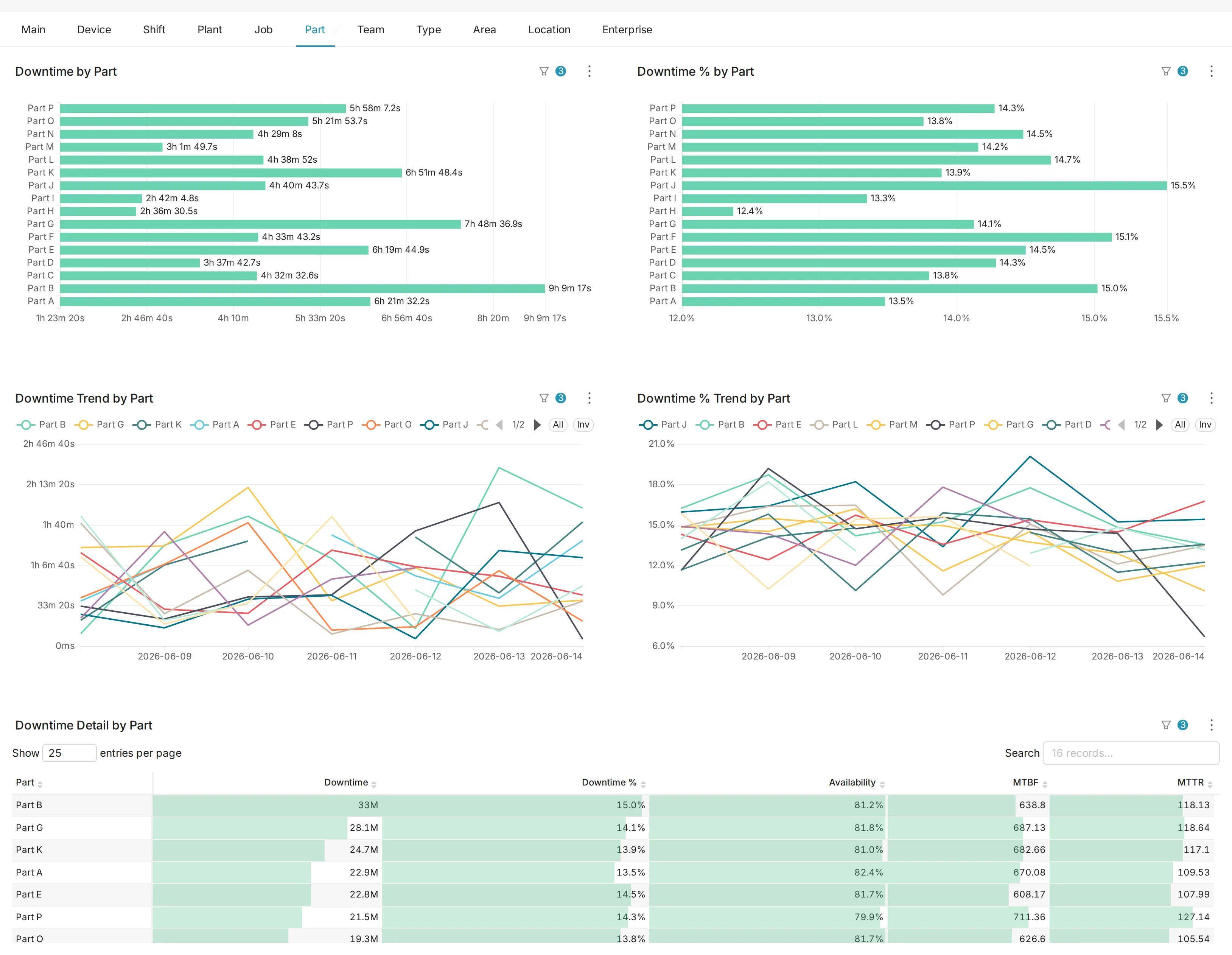Switch to the Shift tab
The width and height of the screenshot is (1232, 955).
(154, 30)
